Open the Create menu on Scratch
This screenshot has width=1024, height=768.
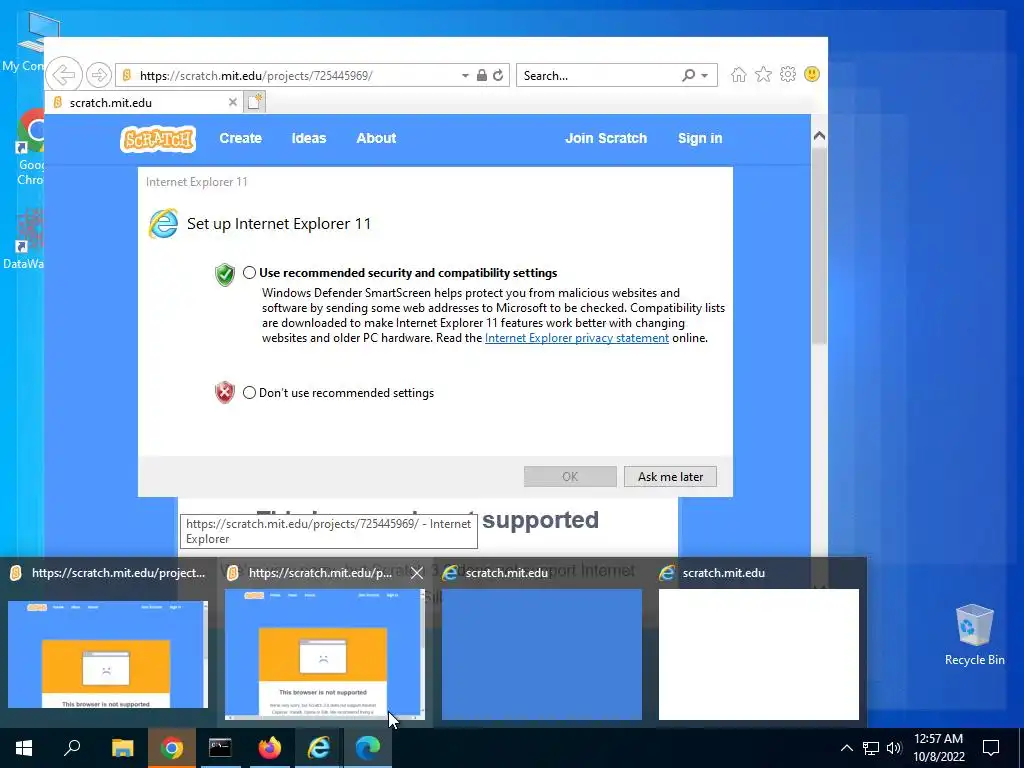pyautogui.click(x=240, y=138)
